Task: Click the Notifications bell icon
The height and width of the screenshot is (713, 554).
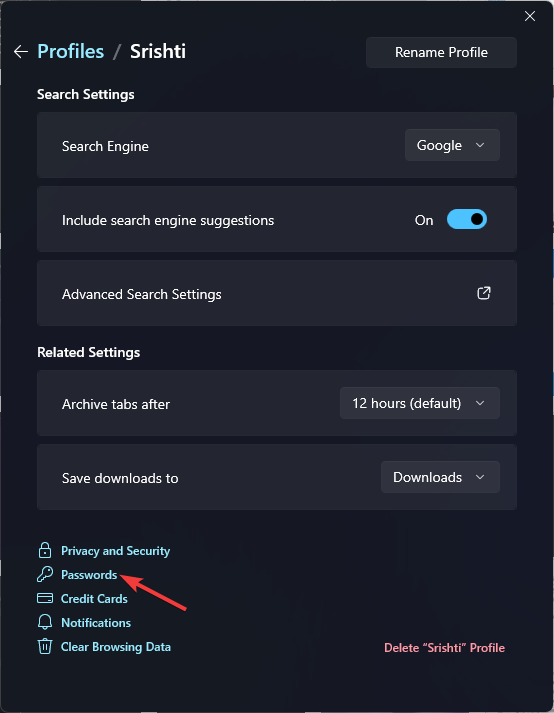Action: pos(45,622)
